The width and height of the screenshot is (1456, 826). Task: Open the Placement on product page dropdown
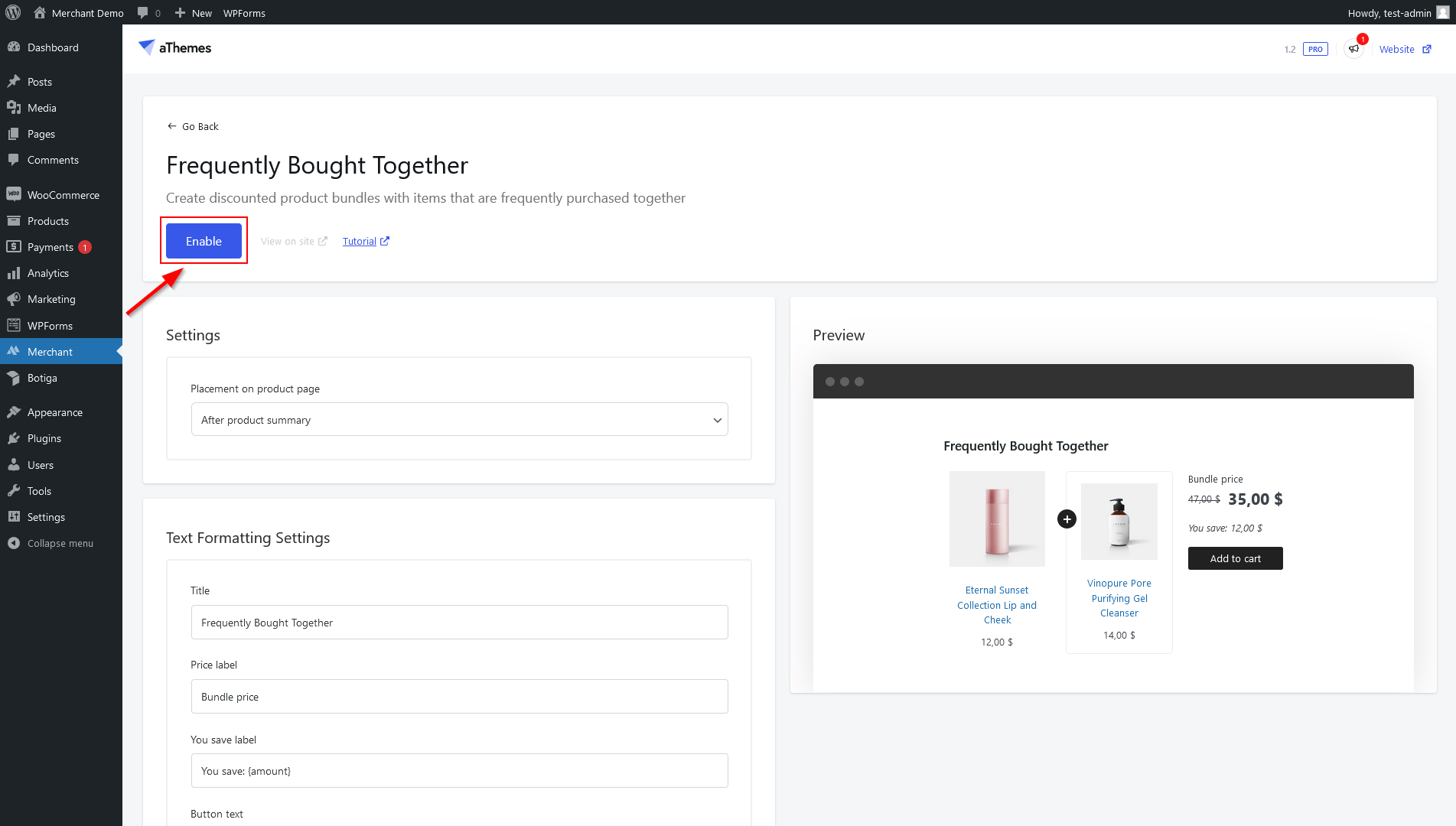pyautogui.click(x=459, y=420)
